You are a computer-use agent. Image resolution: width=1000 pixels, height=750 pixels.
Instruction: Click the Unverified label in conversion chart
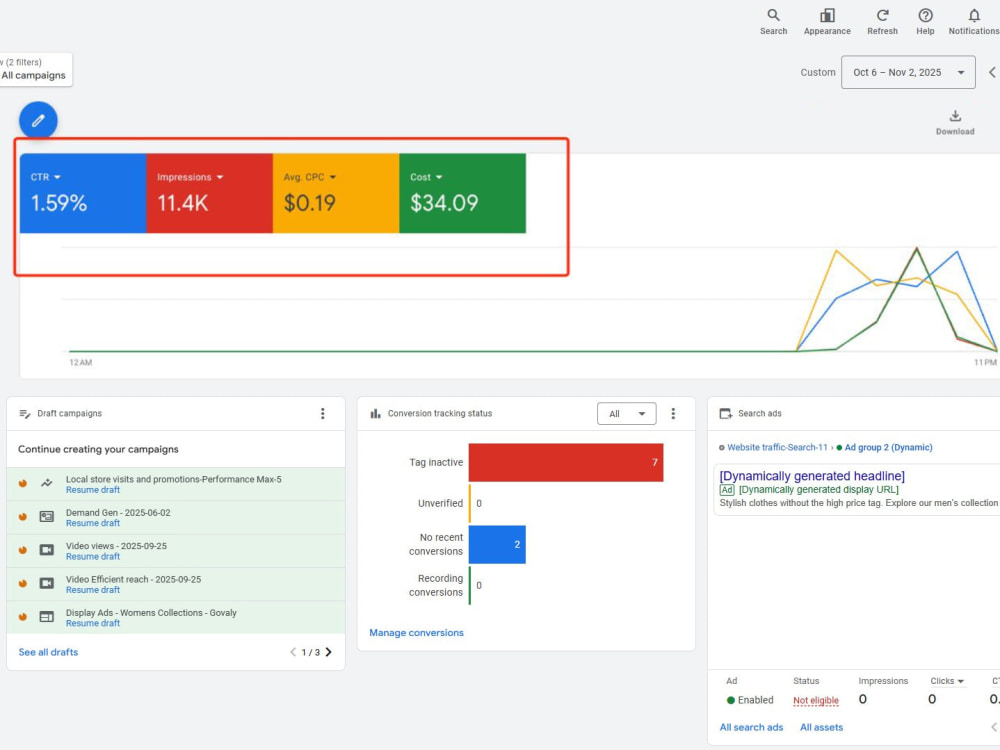coord(440,503)
